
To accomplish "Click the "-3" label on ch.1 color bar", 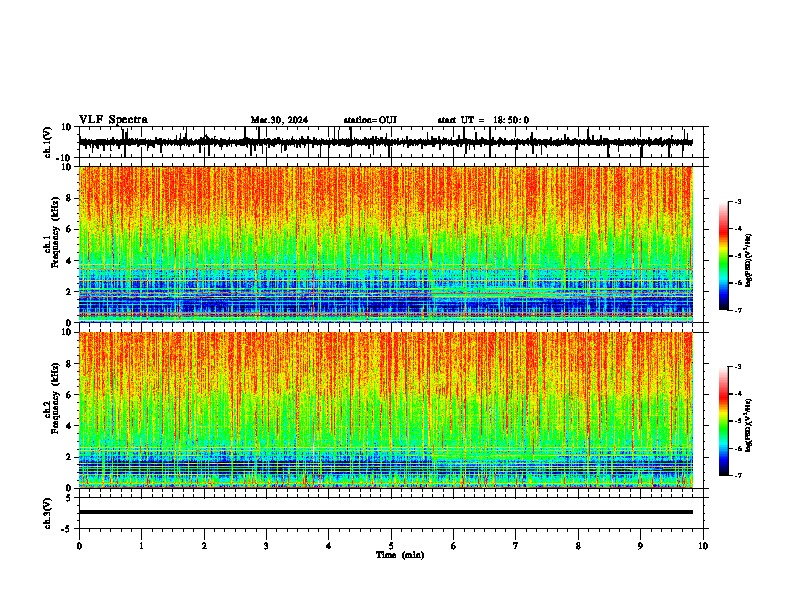I will [738, 202].
